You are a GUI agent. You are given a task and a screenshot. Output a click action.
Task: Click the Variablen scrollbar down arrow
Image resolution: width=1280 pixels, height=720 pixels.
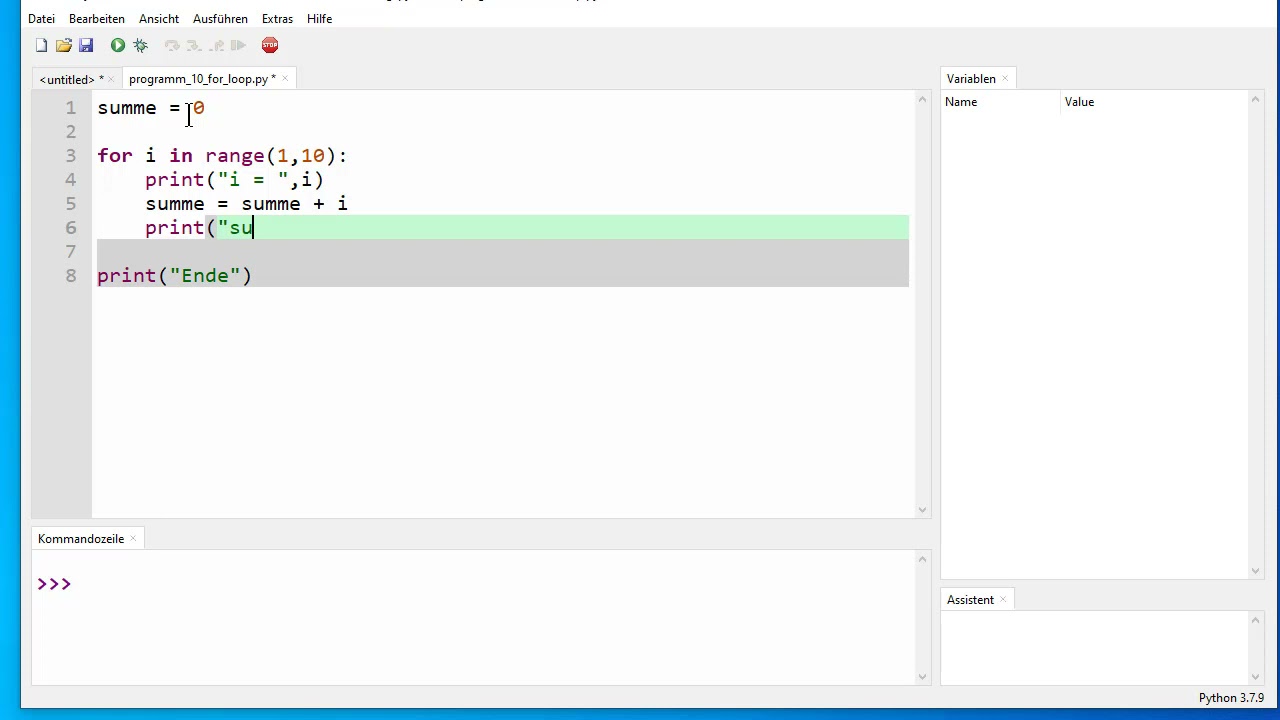(x=1256, y=571)
